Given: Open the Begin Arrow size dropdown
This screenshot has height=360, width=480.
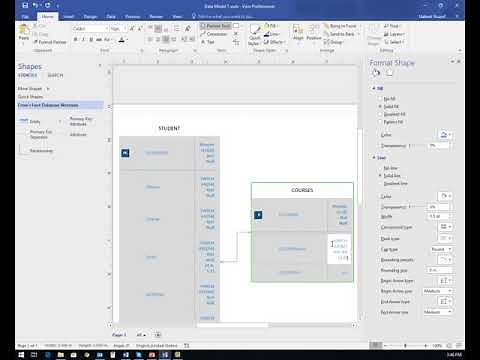Looking at the screenshot, I should [438, 291].
